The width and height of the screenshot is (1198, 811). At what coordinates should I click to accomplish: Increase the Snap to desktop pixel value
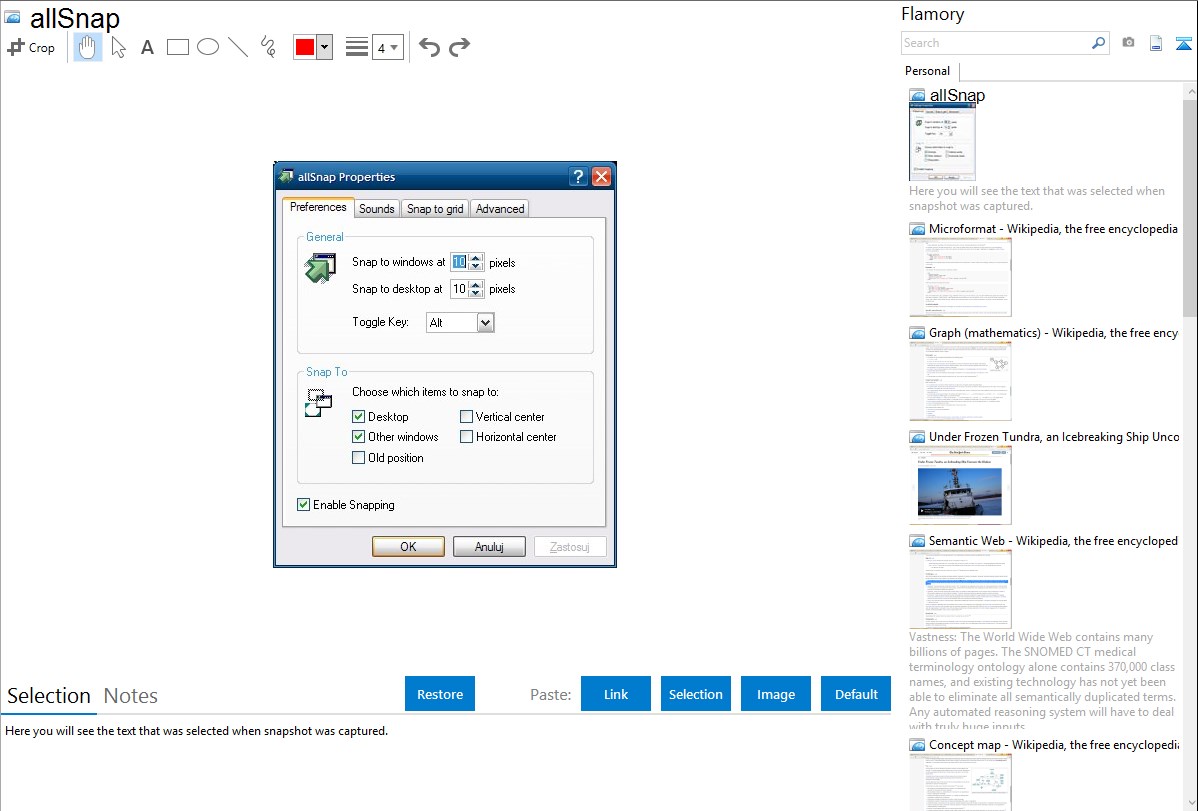pyautogui.click(x=475, y=284)
